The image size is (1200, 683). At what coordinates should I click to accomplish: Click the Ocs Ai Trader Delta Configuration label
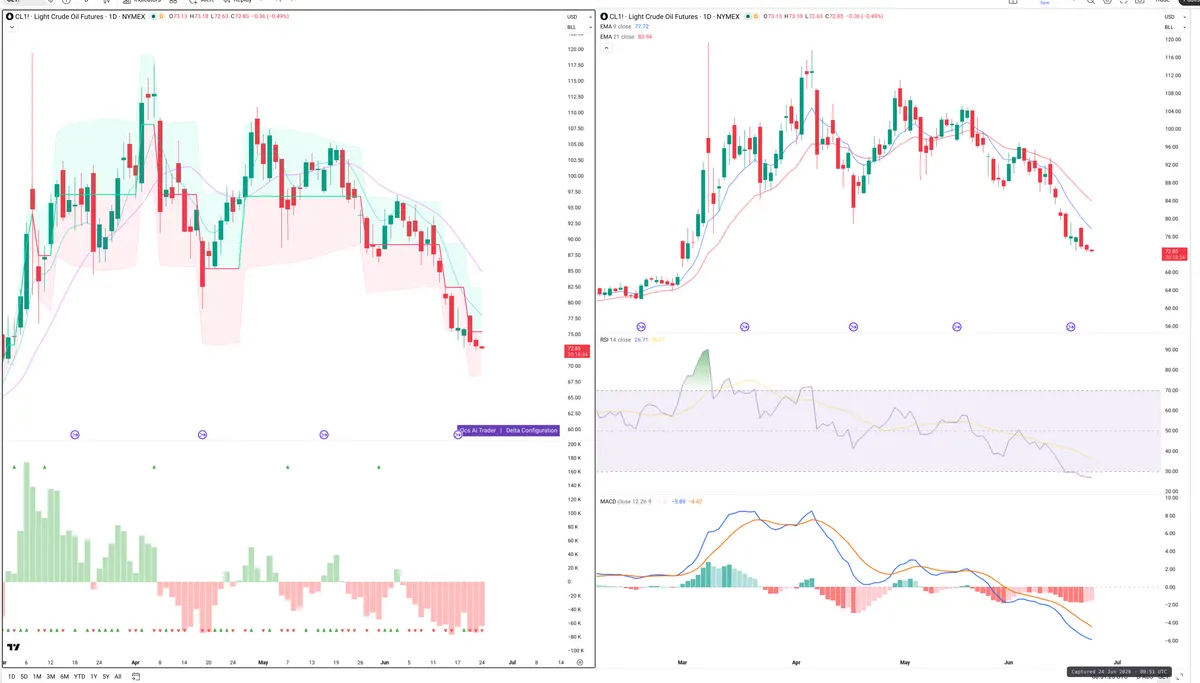(508, 430)
